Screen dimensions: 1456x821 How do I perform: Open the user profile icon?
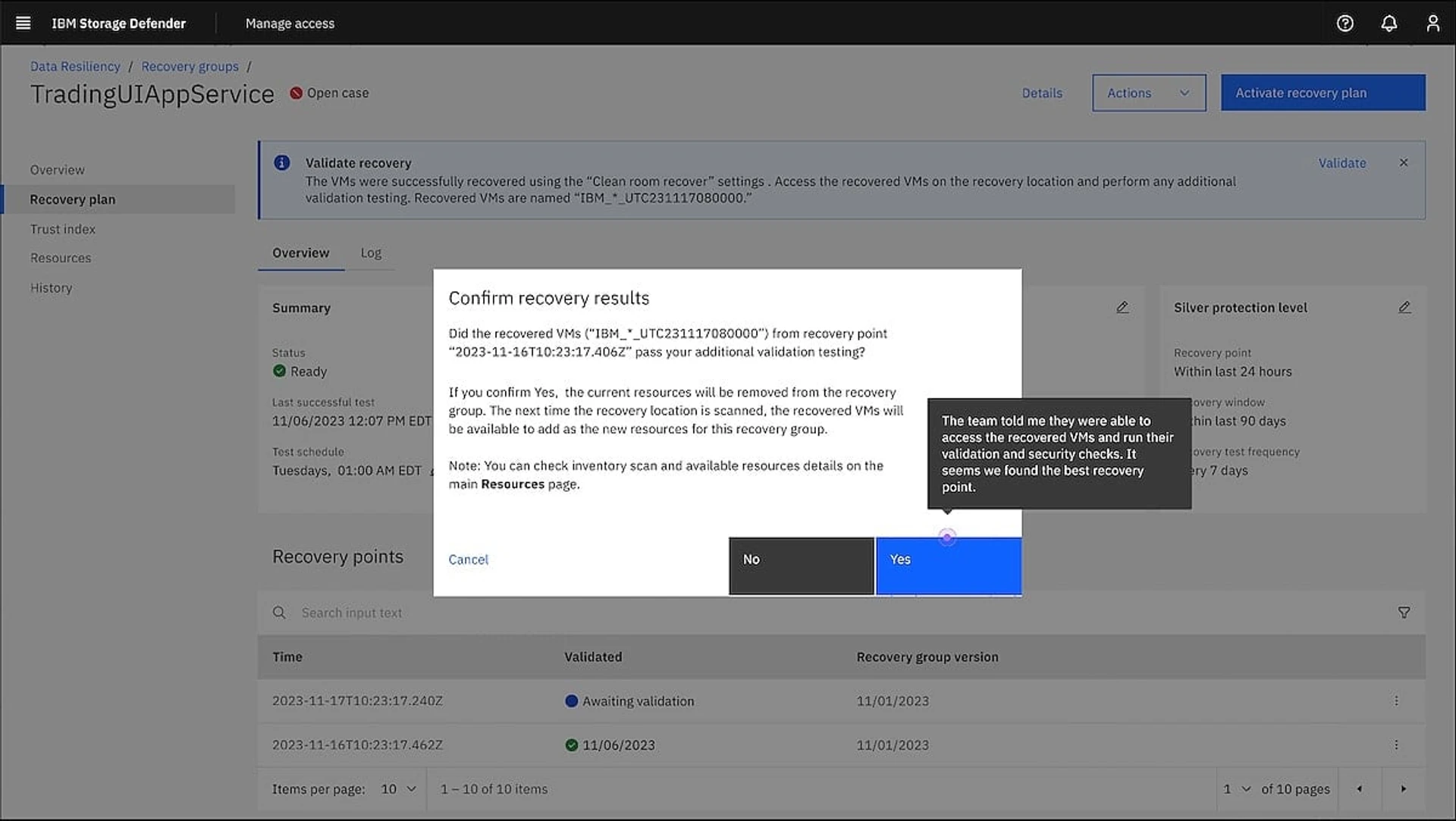[1432, 23]
